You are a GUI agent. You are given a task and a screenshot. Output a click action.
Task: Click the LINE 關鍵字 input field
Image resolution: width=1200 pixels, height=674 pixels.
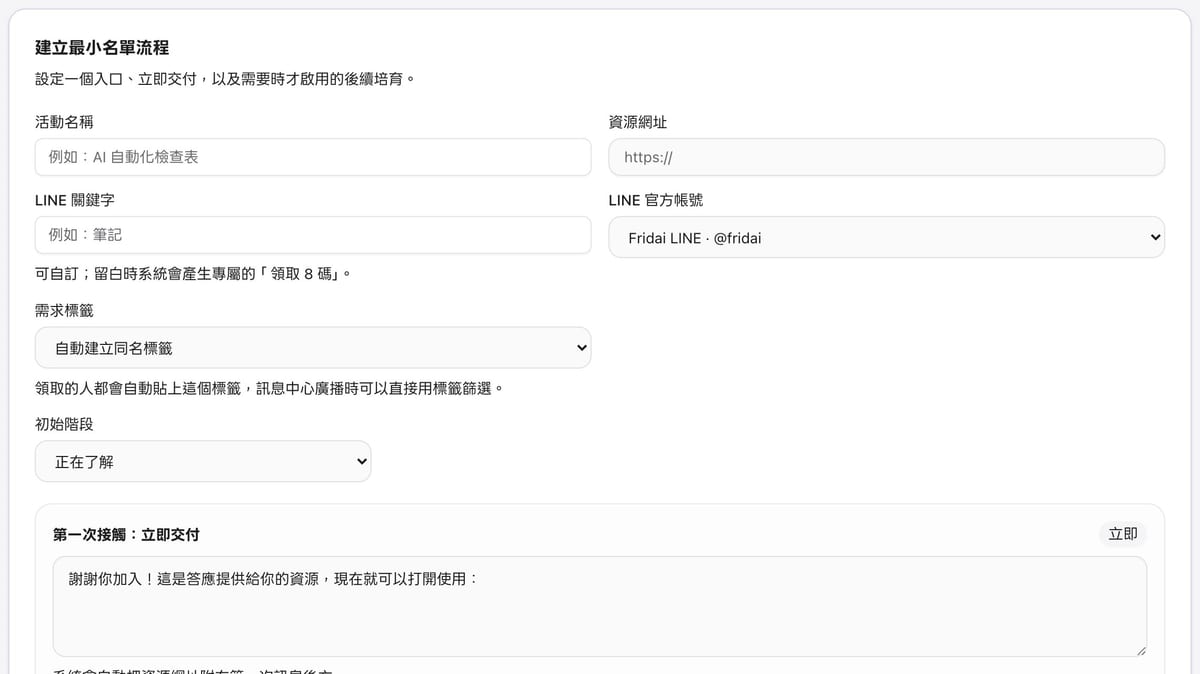(x=313, y=235)
